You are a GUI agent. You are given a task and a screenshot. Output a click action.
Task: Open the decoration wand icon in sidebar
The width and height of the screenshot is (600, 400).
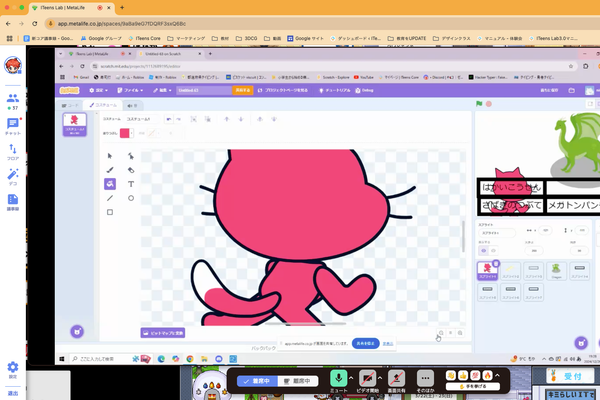(13, 177)
